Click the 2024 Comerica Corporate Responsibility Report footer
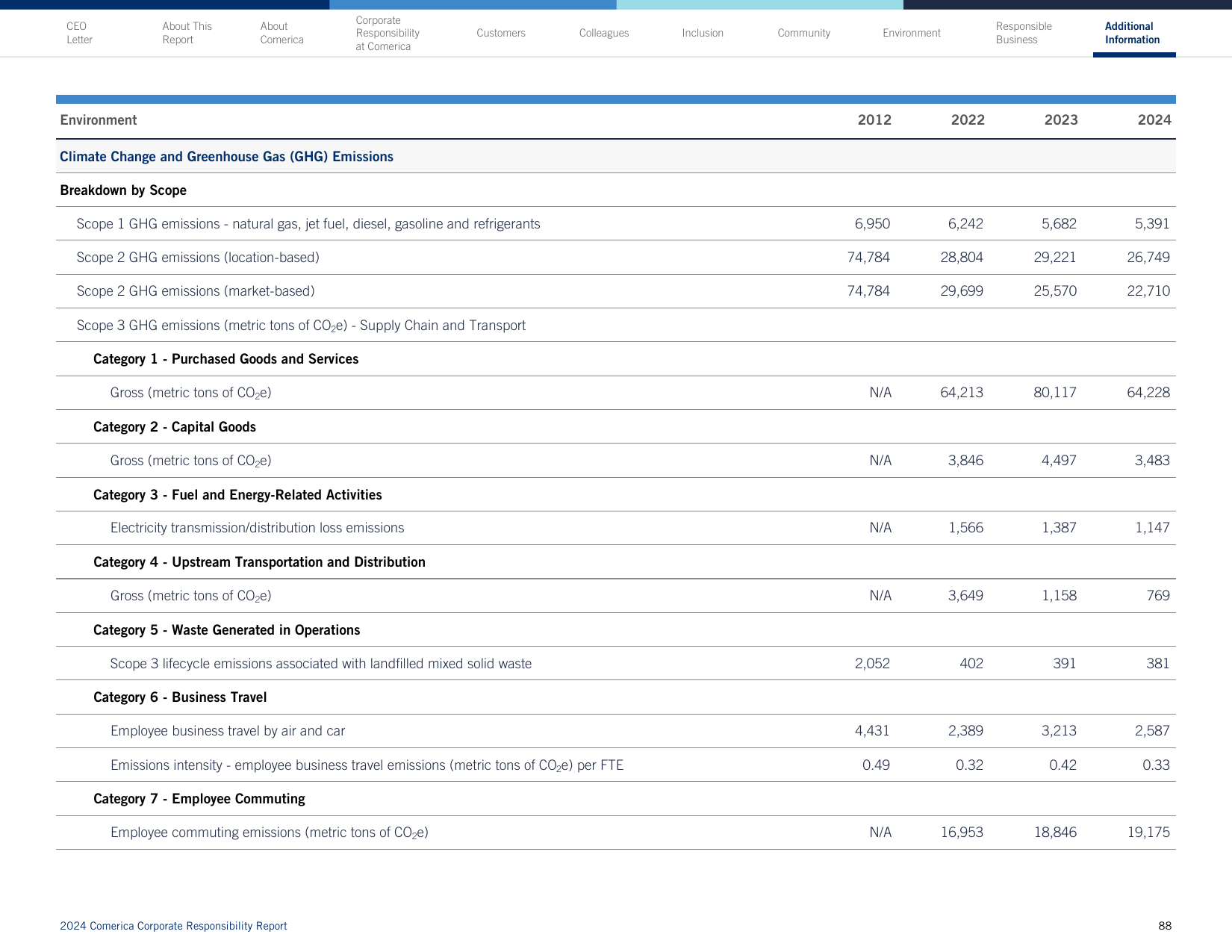1232x952 pixels. [173, 926]
